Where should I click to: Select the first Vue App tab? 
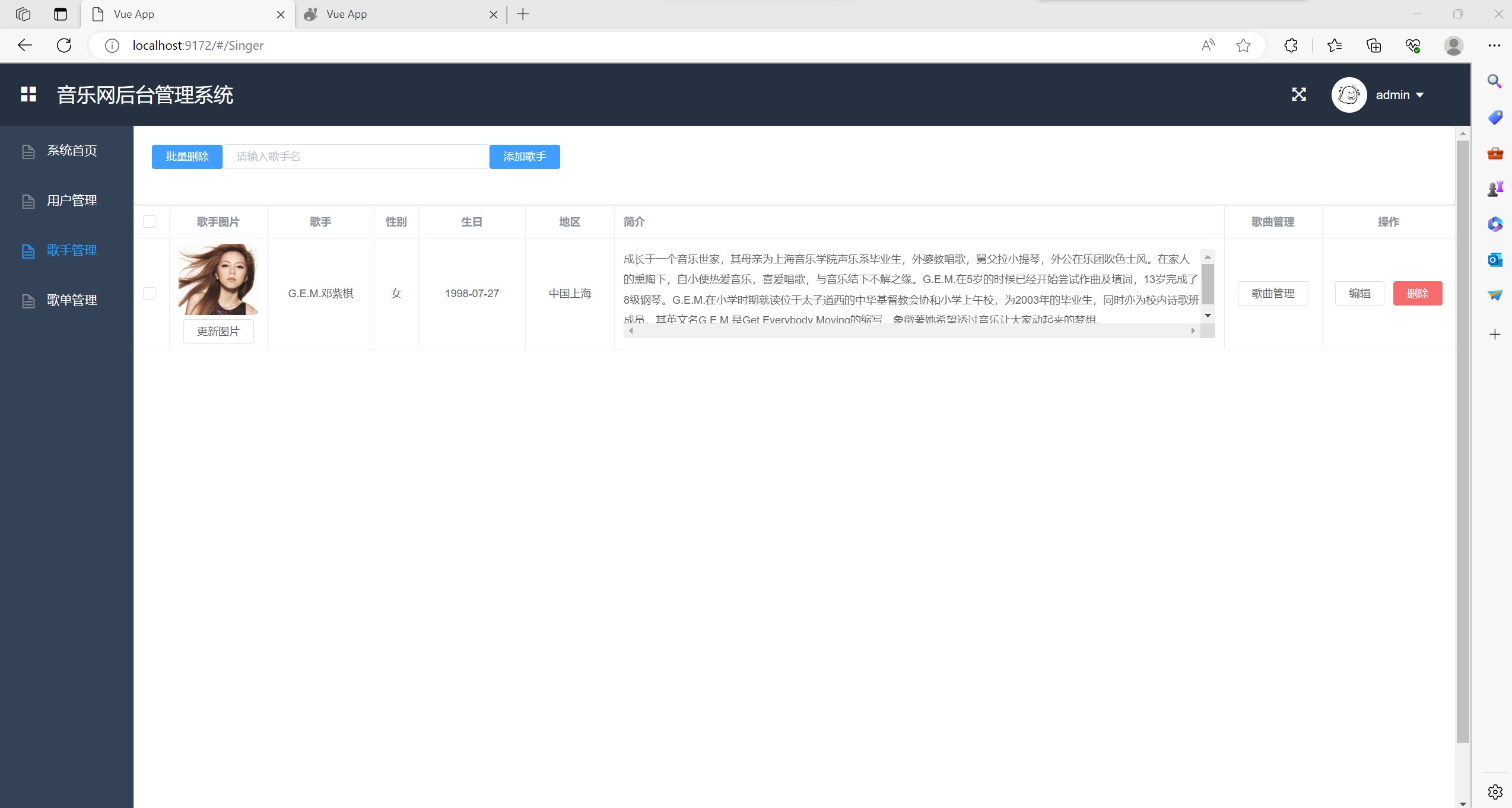(188, 14)
